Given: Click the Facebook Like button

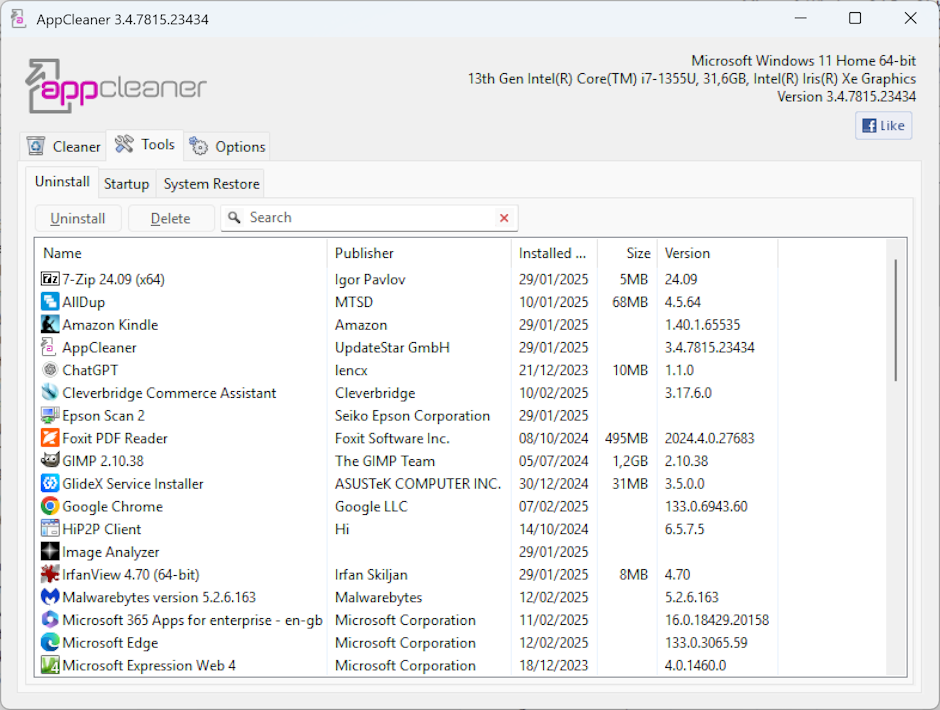Looking at the screenshot, I should tap(883, 125).
